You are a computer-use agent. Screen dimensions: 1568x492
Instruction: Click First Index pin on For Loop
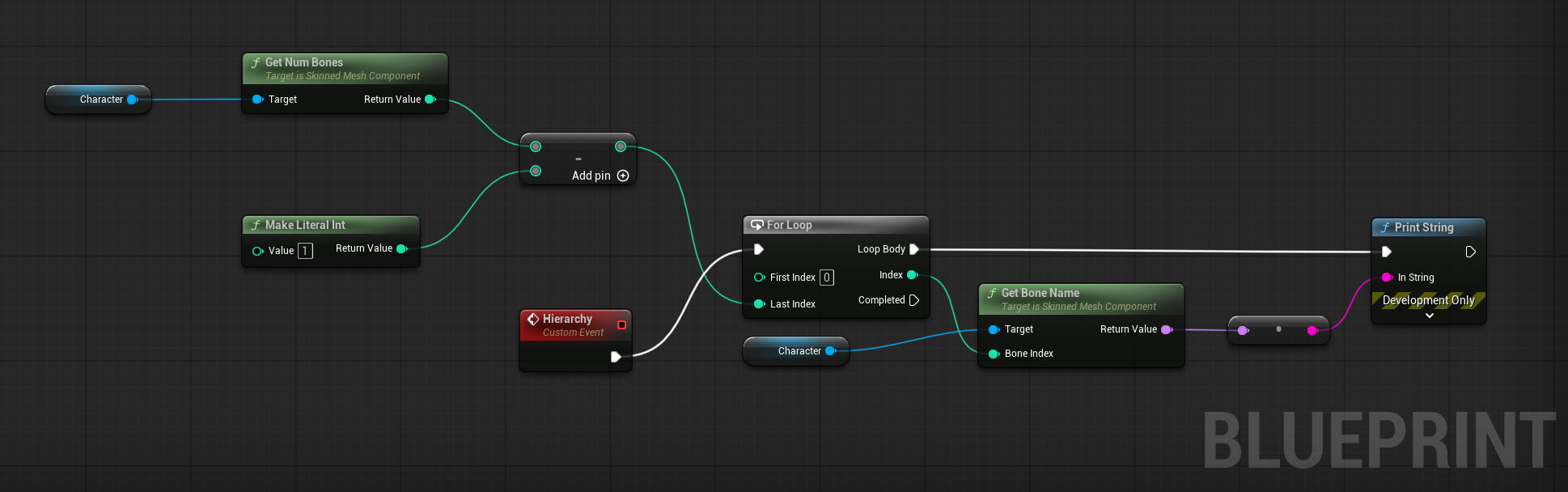click(x=760, y=278)
